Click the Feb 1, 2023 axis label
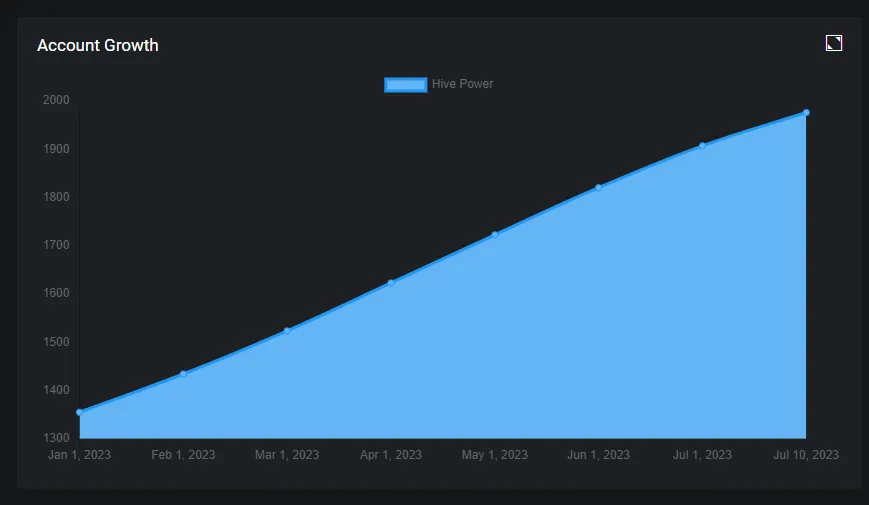The width and height of the screenshot is (869, 505). tap(183, 455)
